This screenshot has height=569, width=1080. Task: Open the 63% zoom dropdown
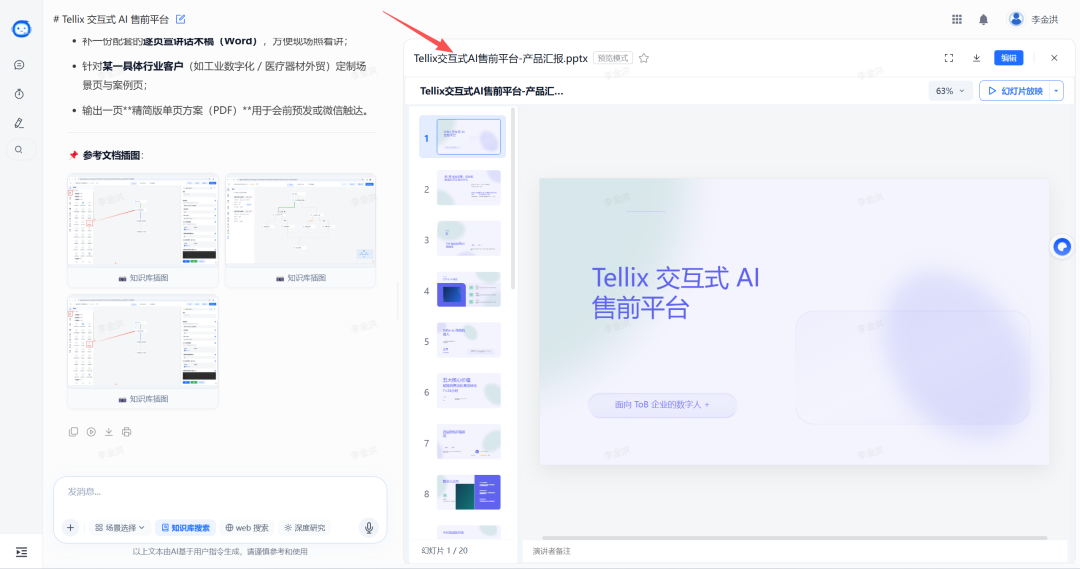coord(950,91)
